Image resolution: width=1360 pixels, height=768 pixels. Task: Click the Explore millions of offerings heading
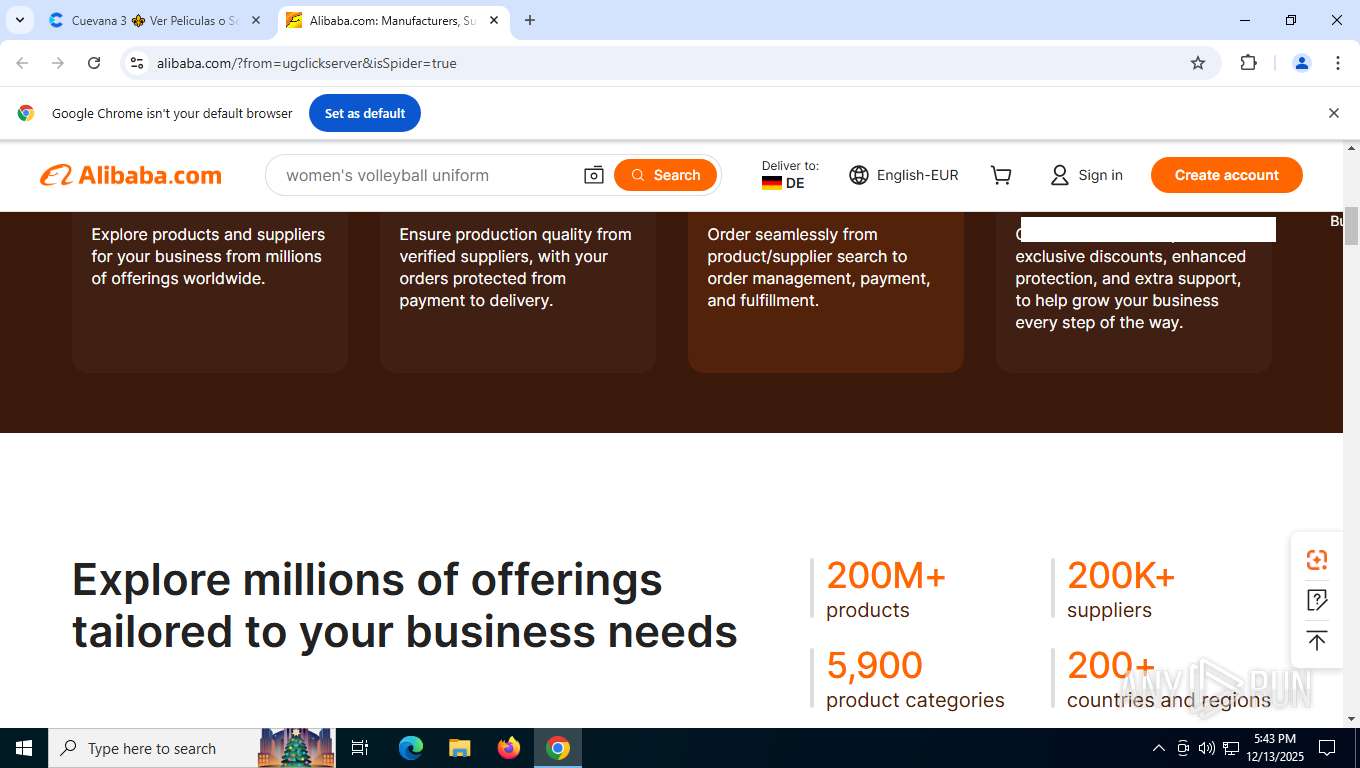[x=405, y=605]
